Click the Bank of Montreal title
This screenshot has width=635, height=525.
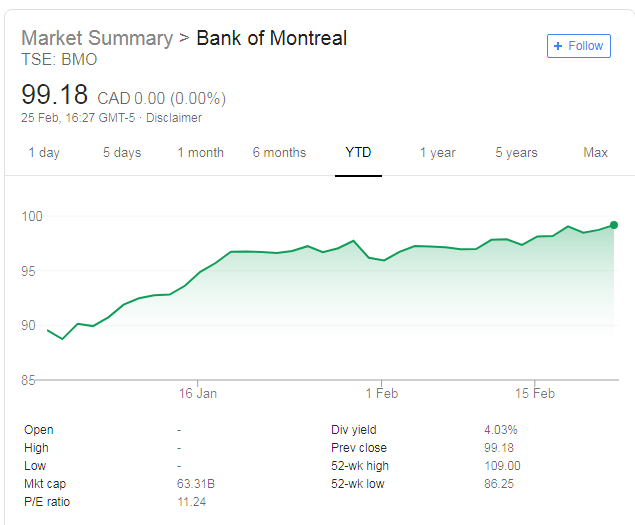(272, 39)
